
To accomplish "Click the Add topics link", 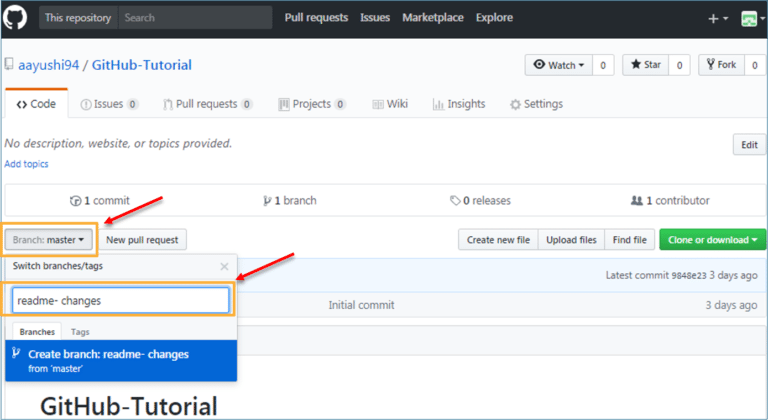I will 26,164.
